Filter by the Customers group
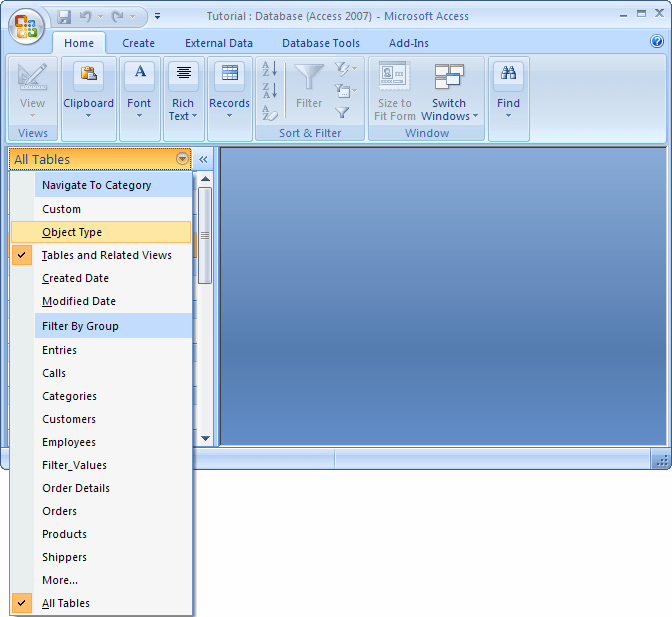The image size is (672, 617). [x=101, y=419]
